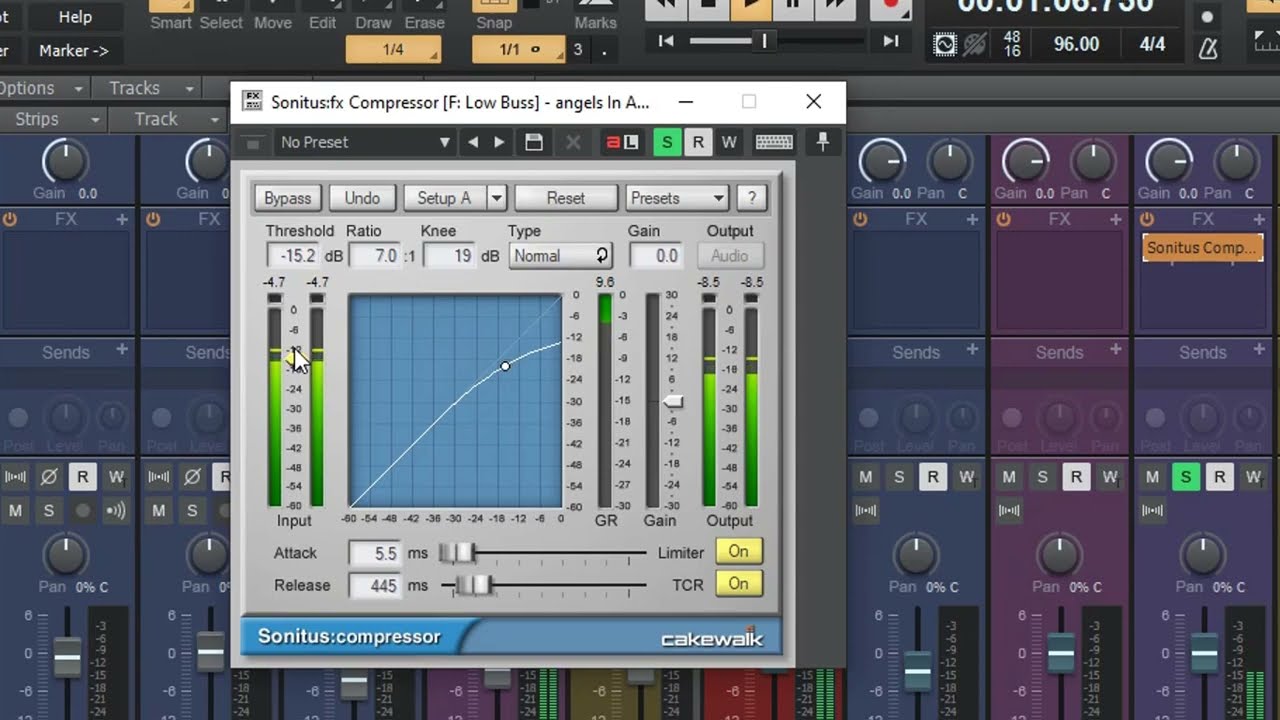Add an effect to the Sonitus Comp strip's FX rack
Screen dimensions: 1280x720
(1258, 219)
